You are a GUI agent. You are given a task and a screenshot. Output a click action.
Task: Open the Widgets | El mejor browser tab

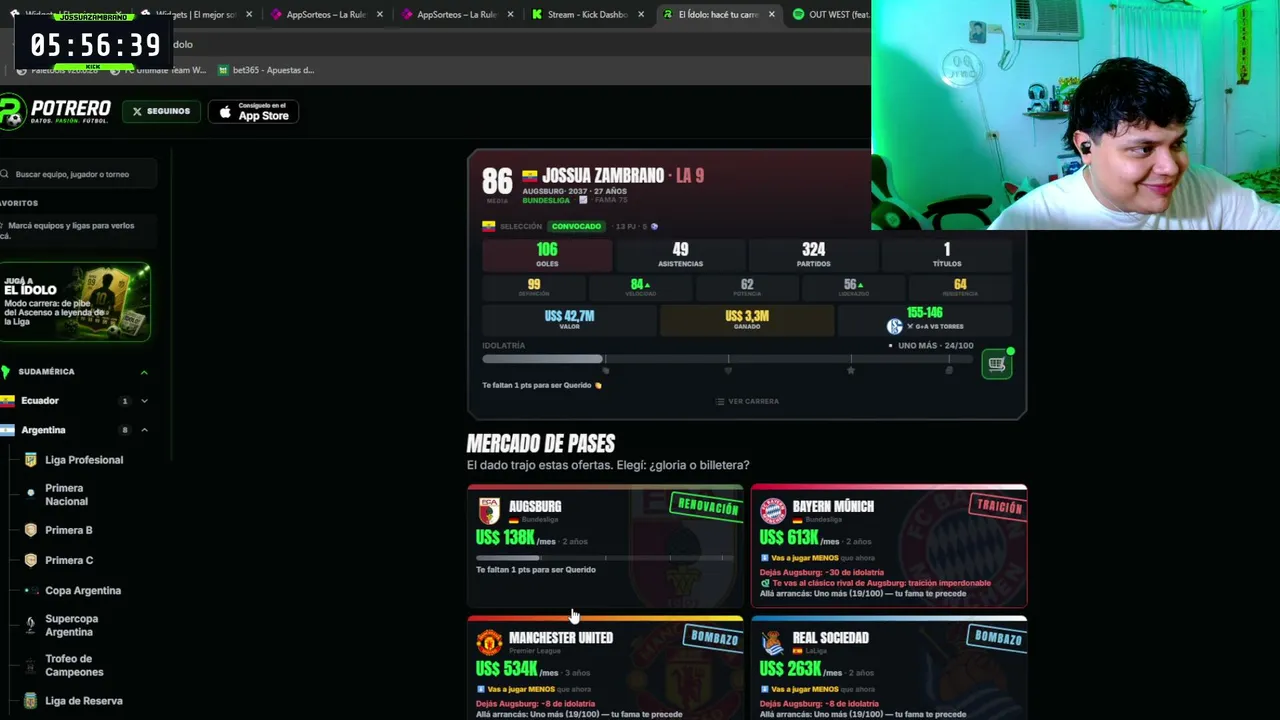click(196, 15)
